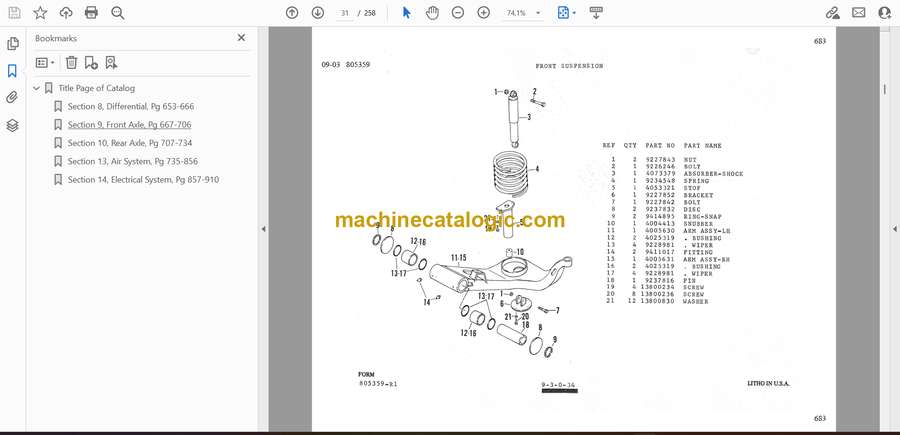The height and width of the screenshot is (435, 900).
Task: Click the FRONT SUSPENSION page heading
Action: pyautogui.click(x=569, y=66)
